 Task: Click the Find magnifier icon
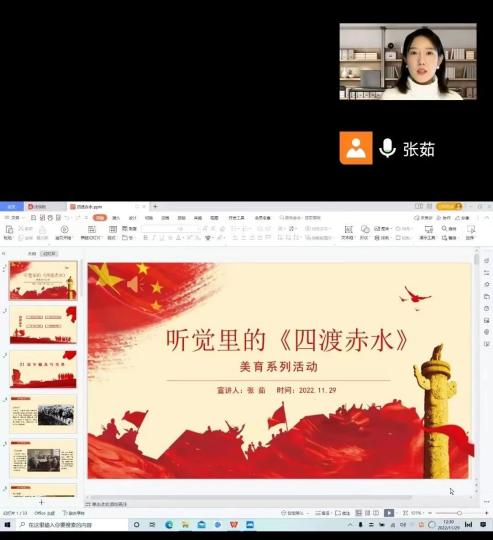click(x=444, y=228)
